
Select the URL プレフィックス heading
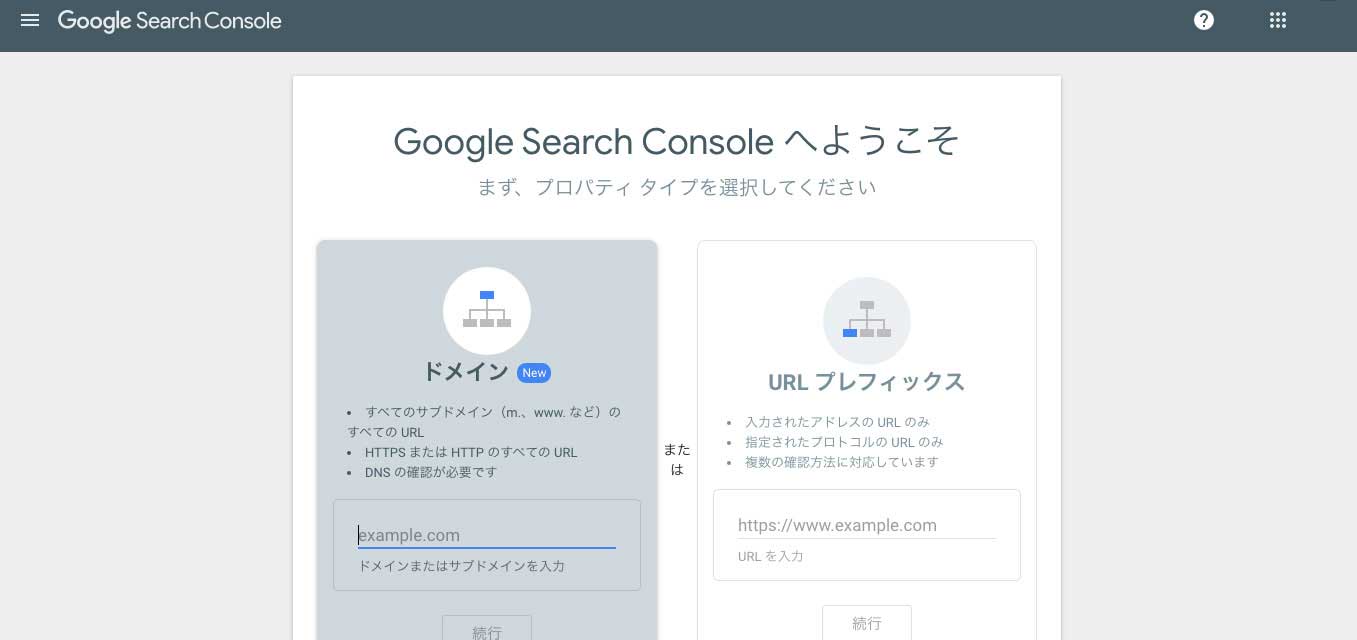866,382
